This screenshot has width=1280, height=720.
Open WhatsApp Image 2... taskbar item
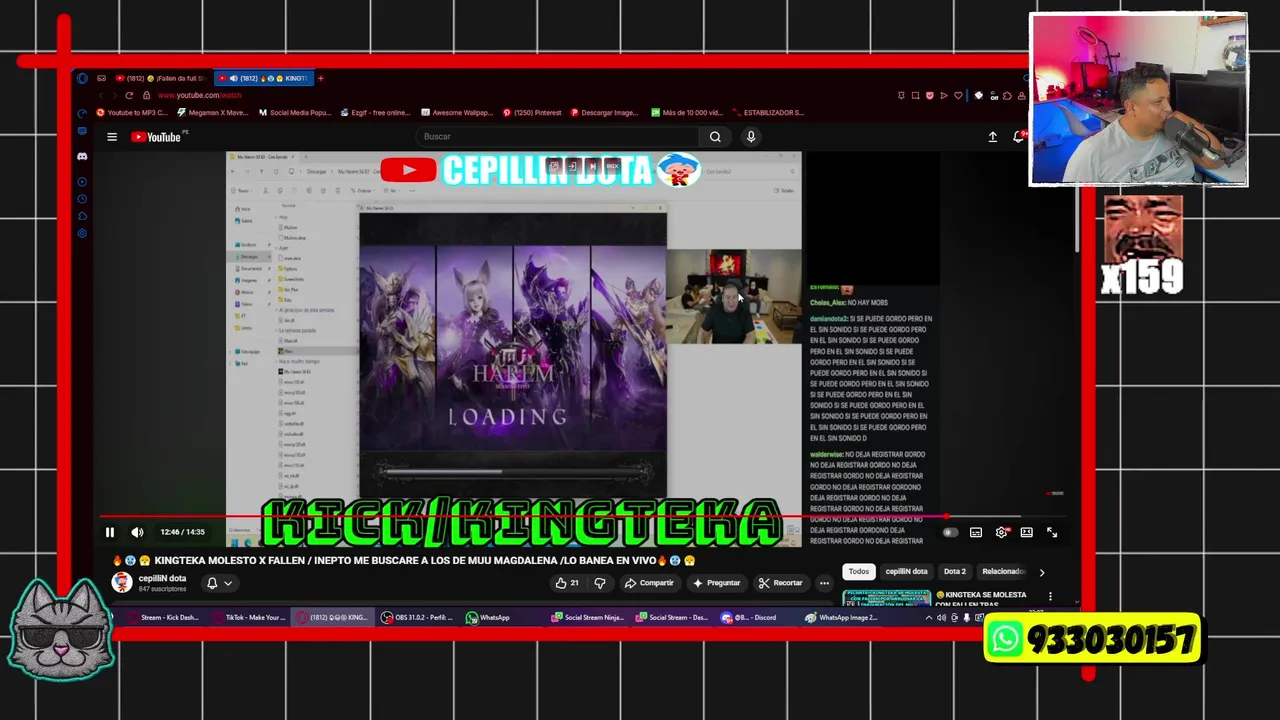[842, 618]
